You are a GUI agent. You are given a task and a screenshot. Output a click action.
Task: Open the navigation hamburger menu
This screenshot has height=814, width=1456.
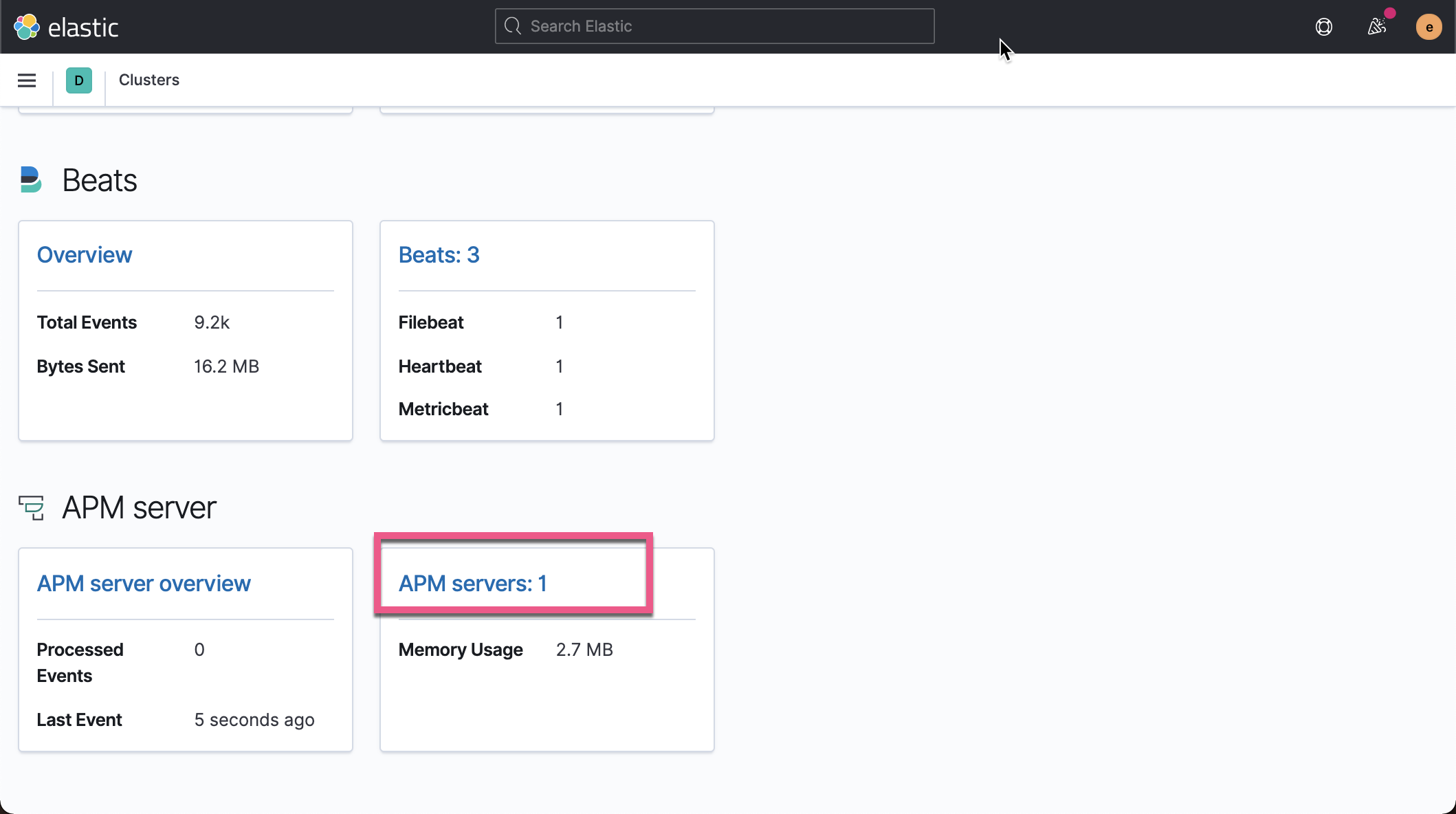point(26,80)
